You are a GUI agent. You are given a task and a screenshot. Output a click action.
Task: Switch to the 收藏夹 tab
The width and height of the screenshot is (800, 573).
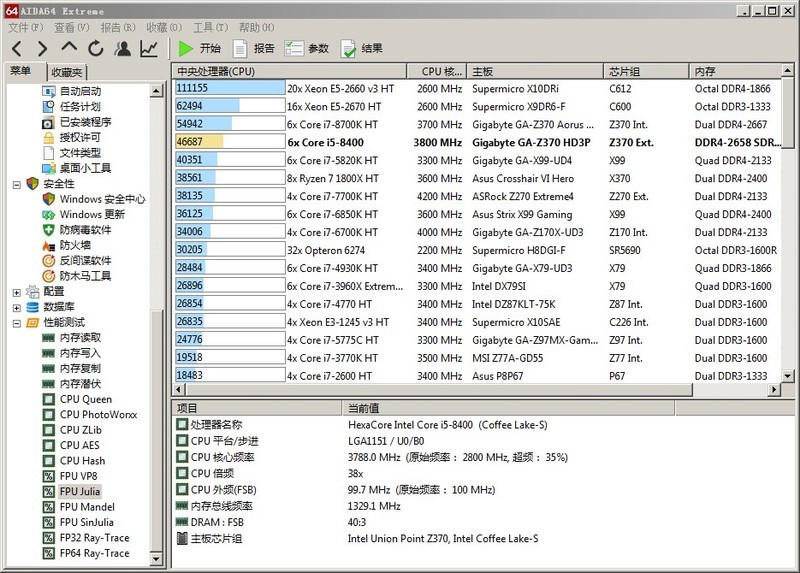[x=67, y=72]
